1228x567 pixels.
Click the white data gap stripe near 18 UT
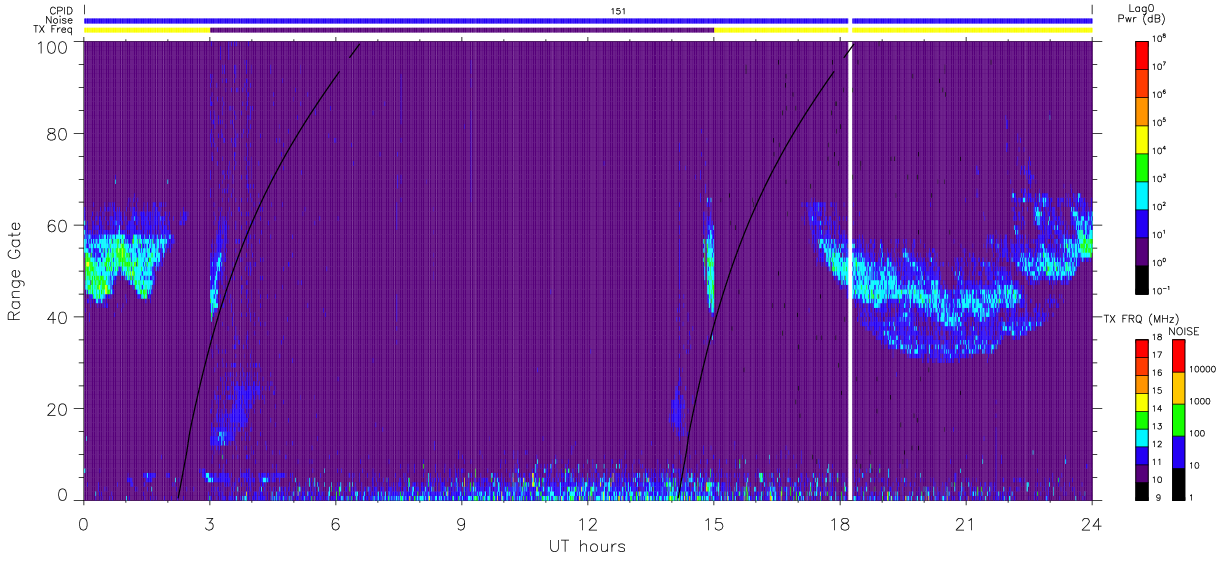pos(850,270)
